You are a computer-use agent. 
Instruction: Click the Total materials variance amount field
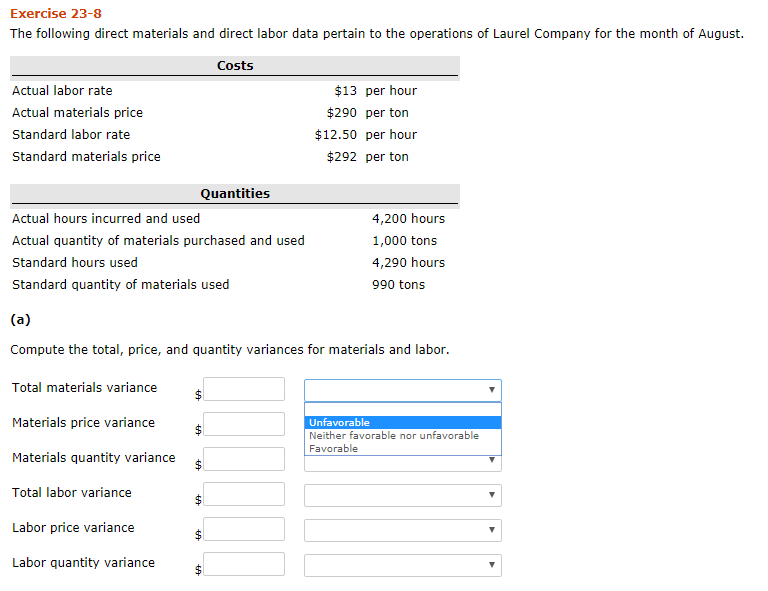pos(244,389)
